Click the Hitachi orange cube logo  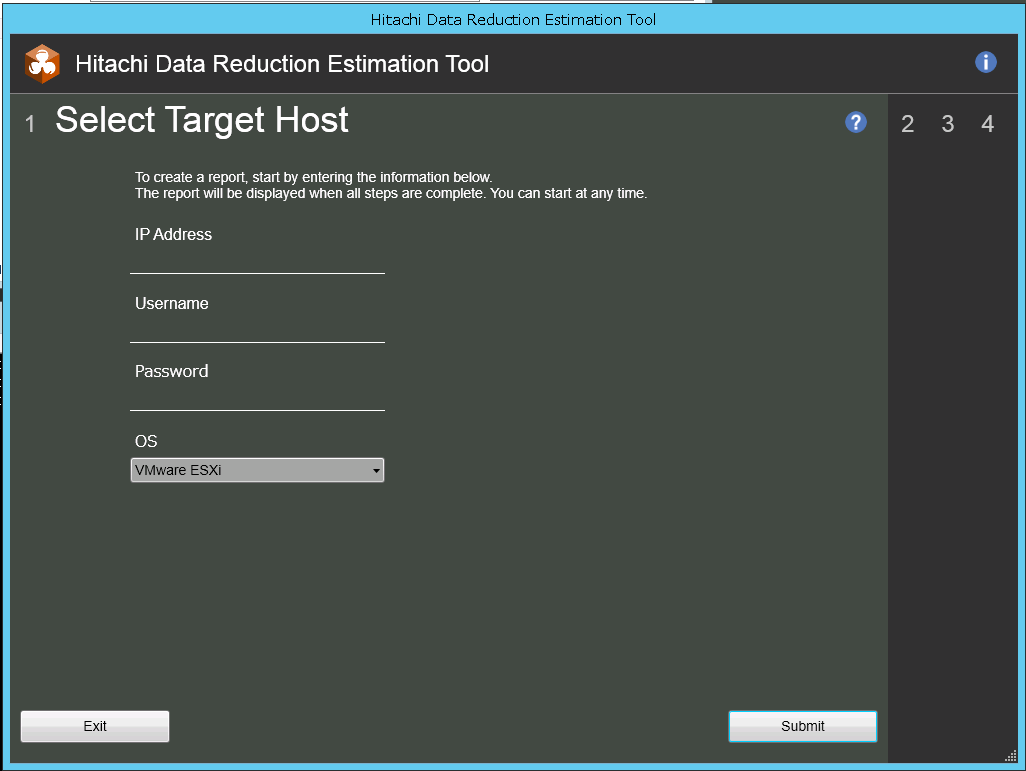43,63
